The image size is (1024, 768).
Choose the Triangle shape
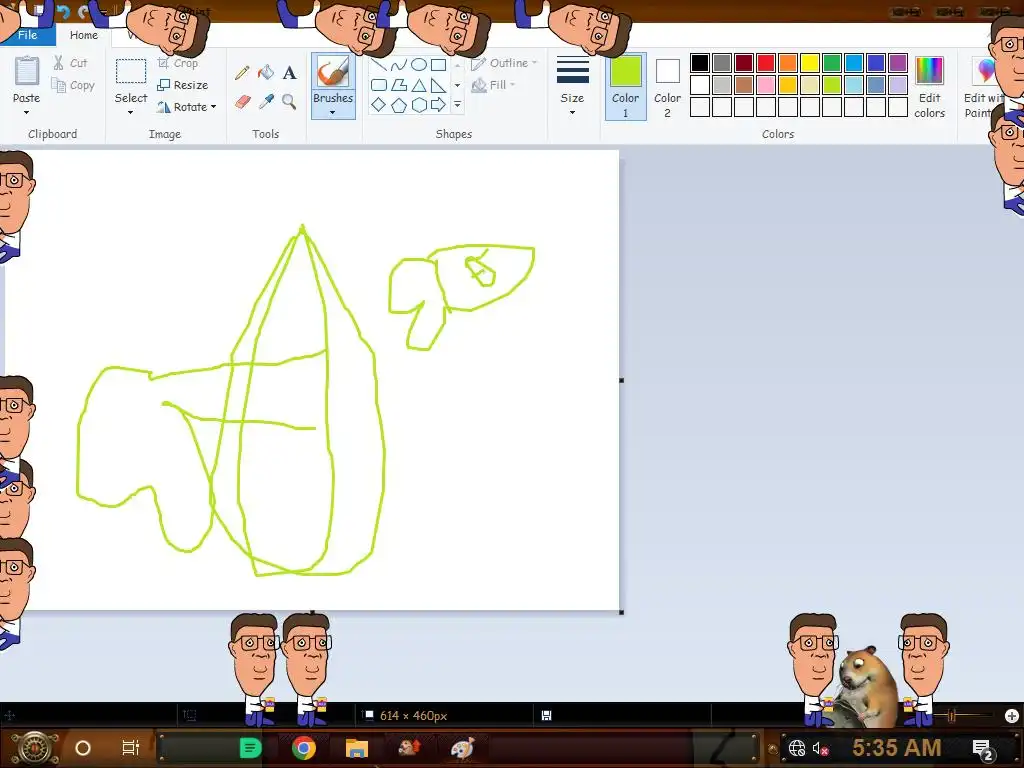click(419, 85)
